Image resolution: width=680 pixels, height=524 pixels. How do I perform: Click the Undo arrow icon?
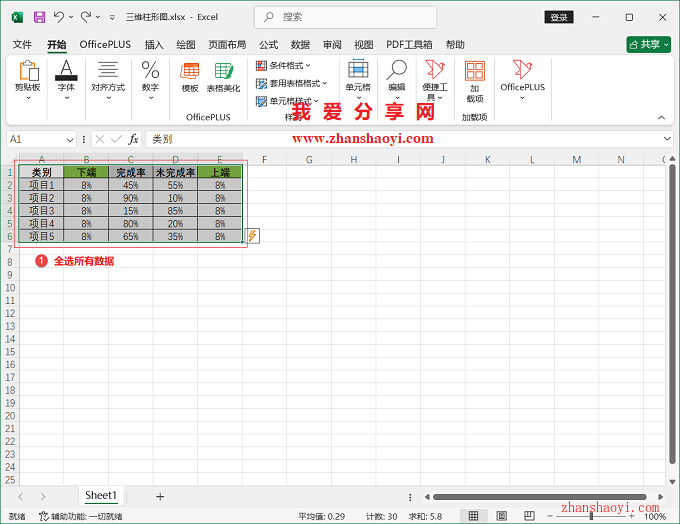(59, 17)
